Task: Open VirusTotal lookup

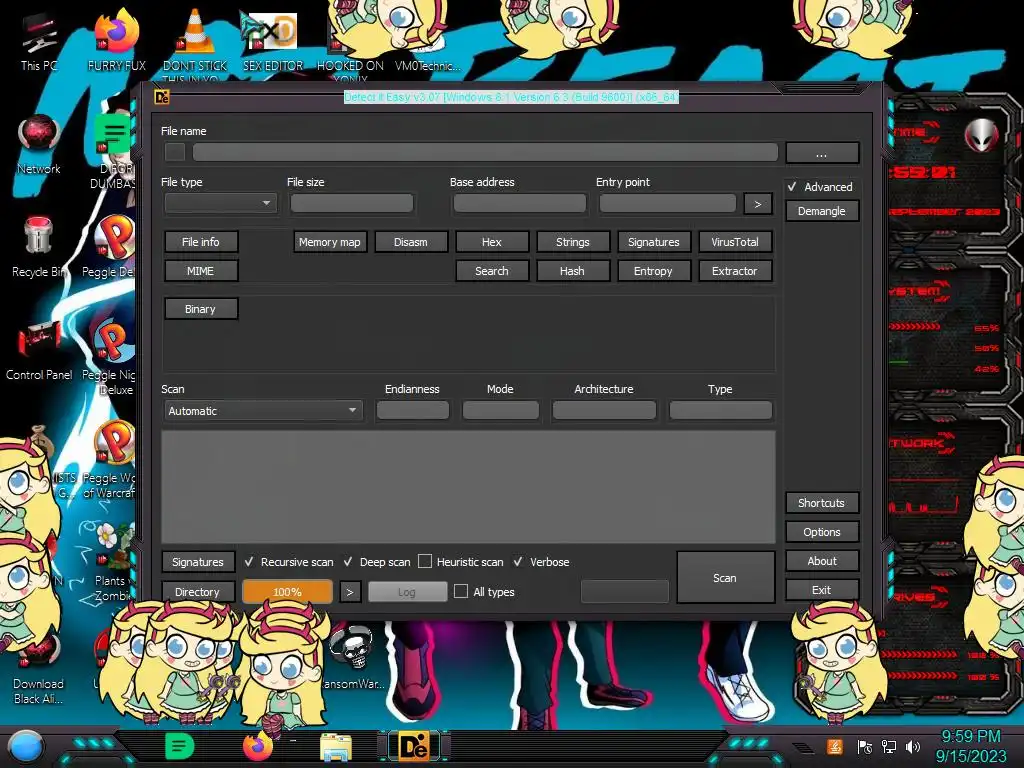Action: [735, 242]
